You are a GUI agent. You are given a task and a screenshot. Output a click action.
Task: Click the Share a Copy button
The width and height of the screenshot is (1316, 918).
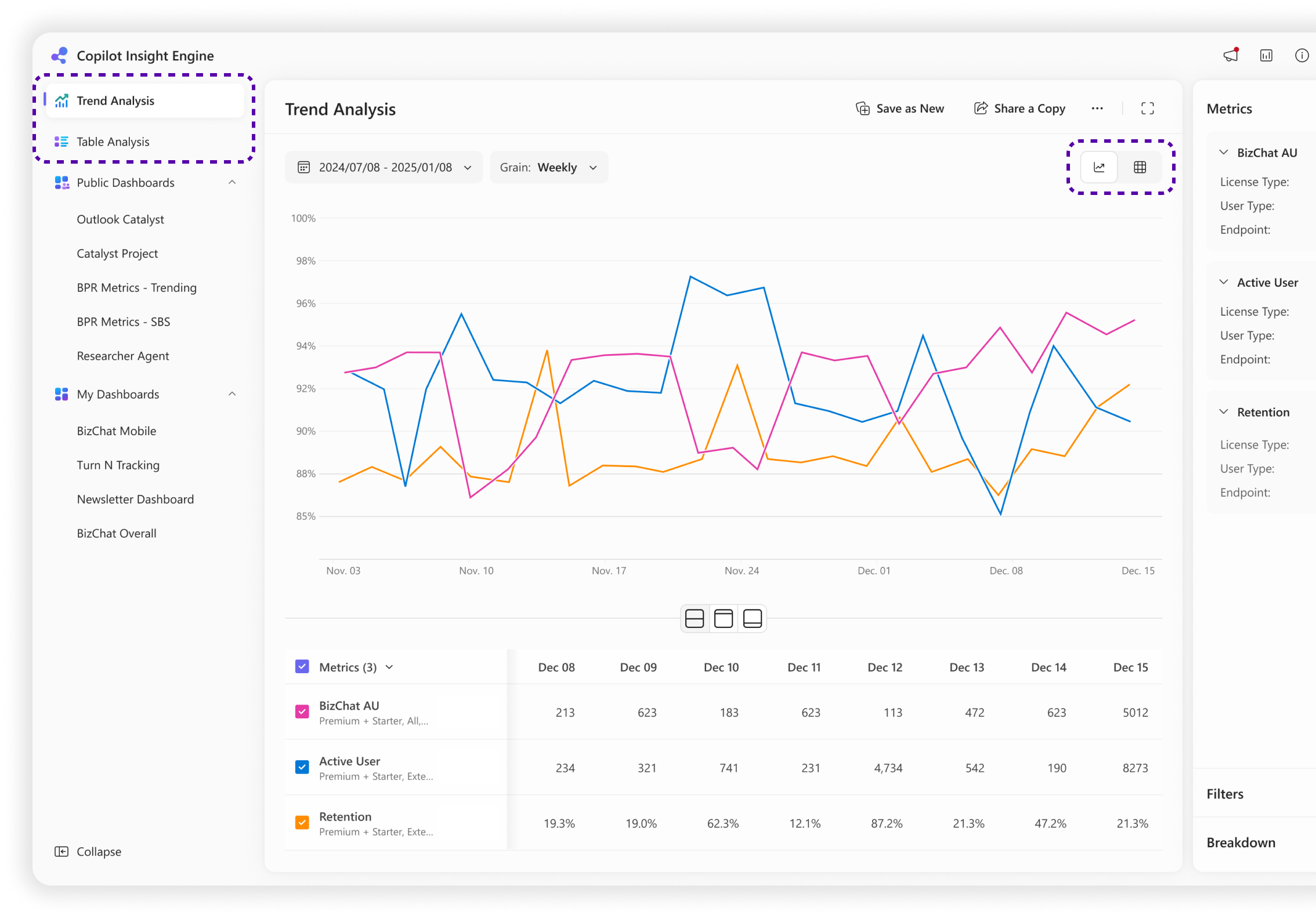(1019, 109)
